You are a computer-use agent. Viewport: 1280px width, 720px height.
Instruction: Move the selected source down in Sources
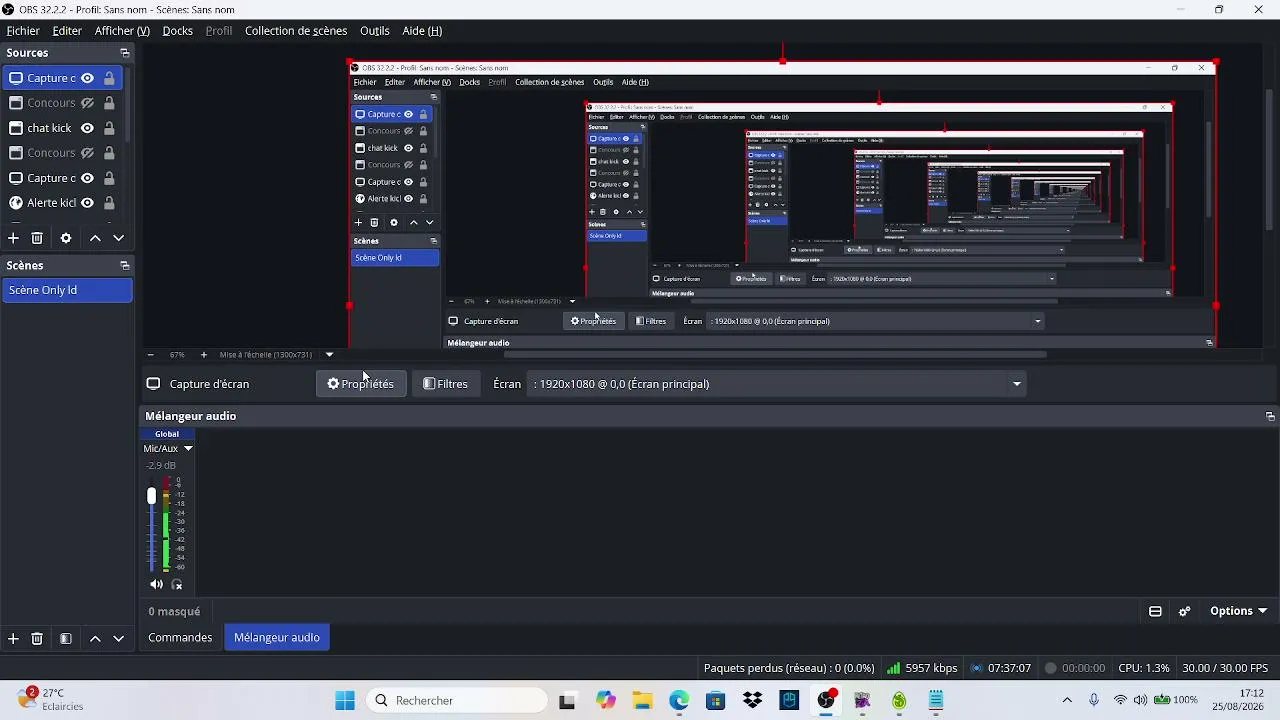pyautogui.click(x=118, y=238)
